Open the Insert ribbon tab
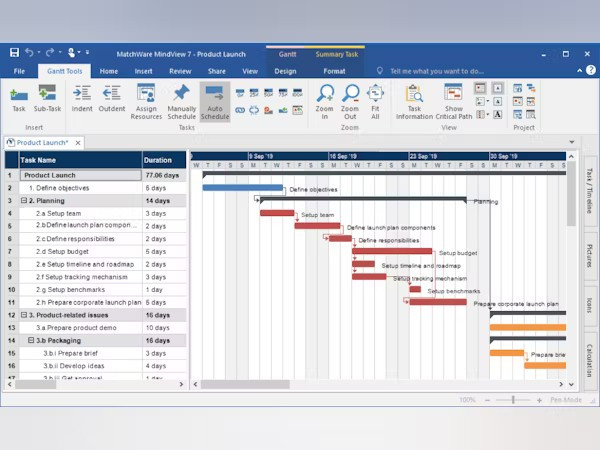The image size is (600, 450). (143, 71)
